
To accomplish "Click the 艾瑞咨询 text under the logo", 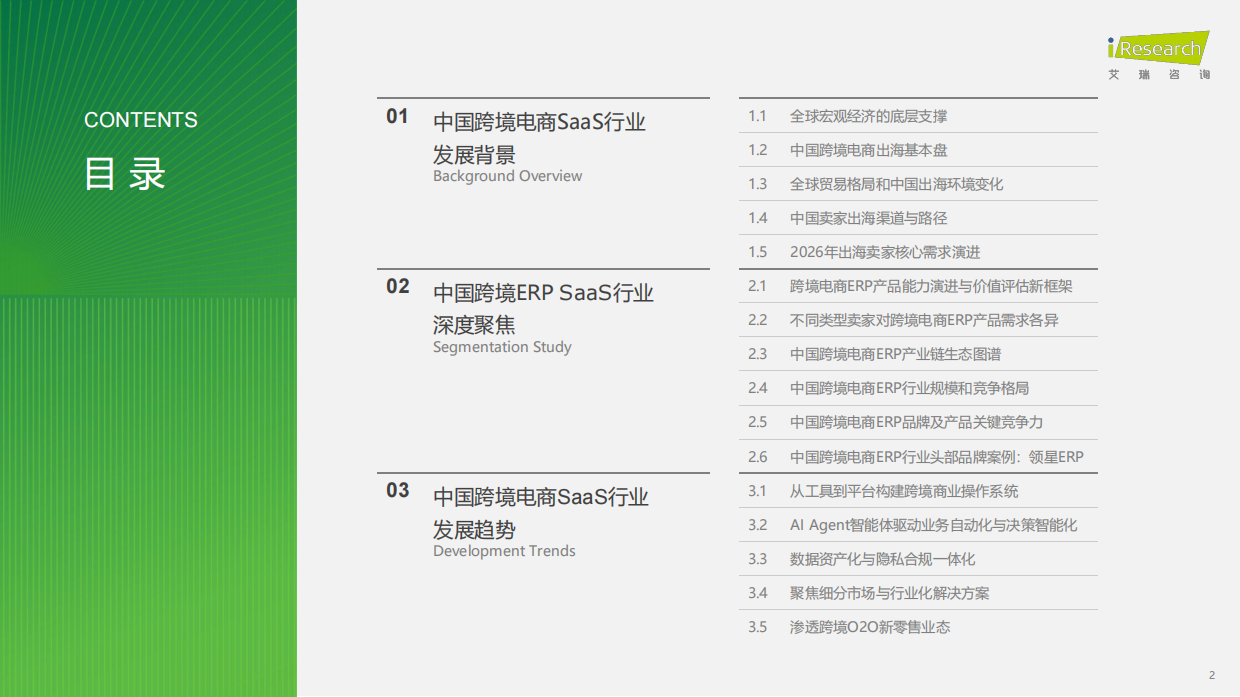I will point(1159,75).
